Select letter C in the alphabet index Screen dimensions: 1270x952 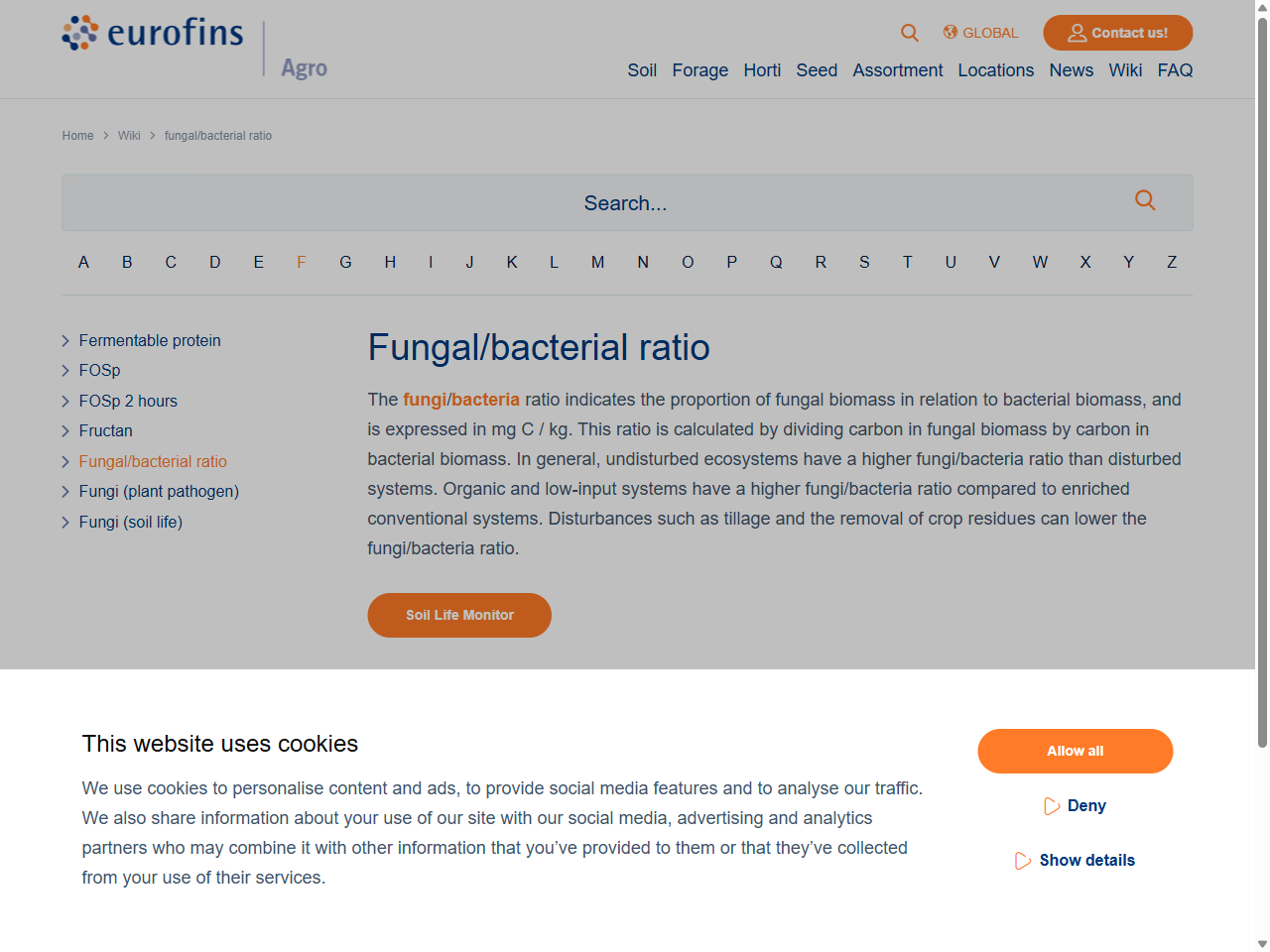tap(171, 263)
